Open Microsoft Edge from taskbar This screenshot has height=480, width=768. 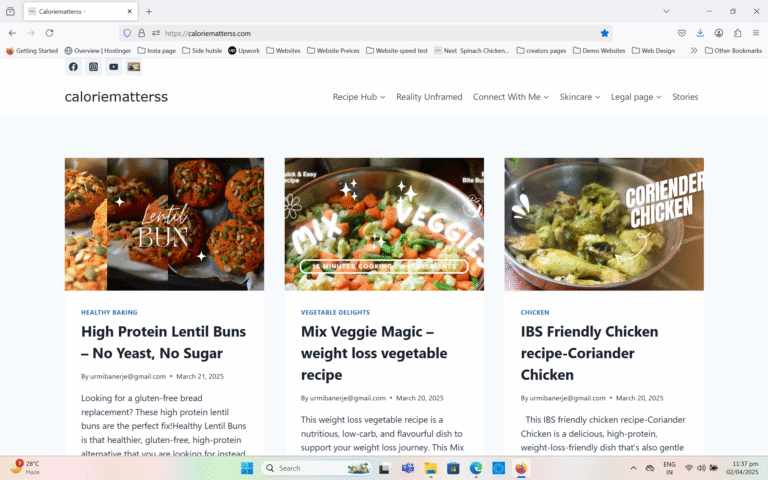(x=476, y=468)
